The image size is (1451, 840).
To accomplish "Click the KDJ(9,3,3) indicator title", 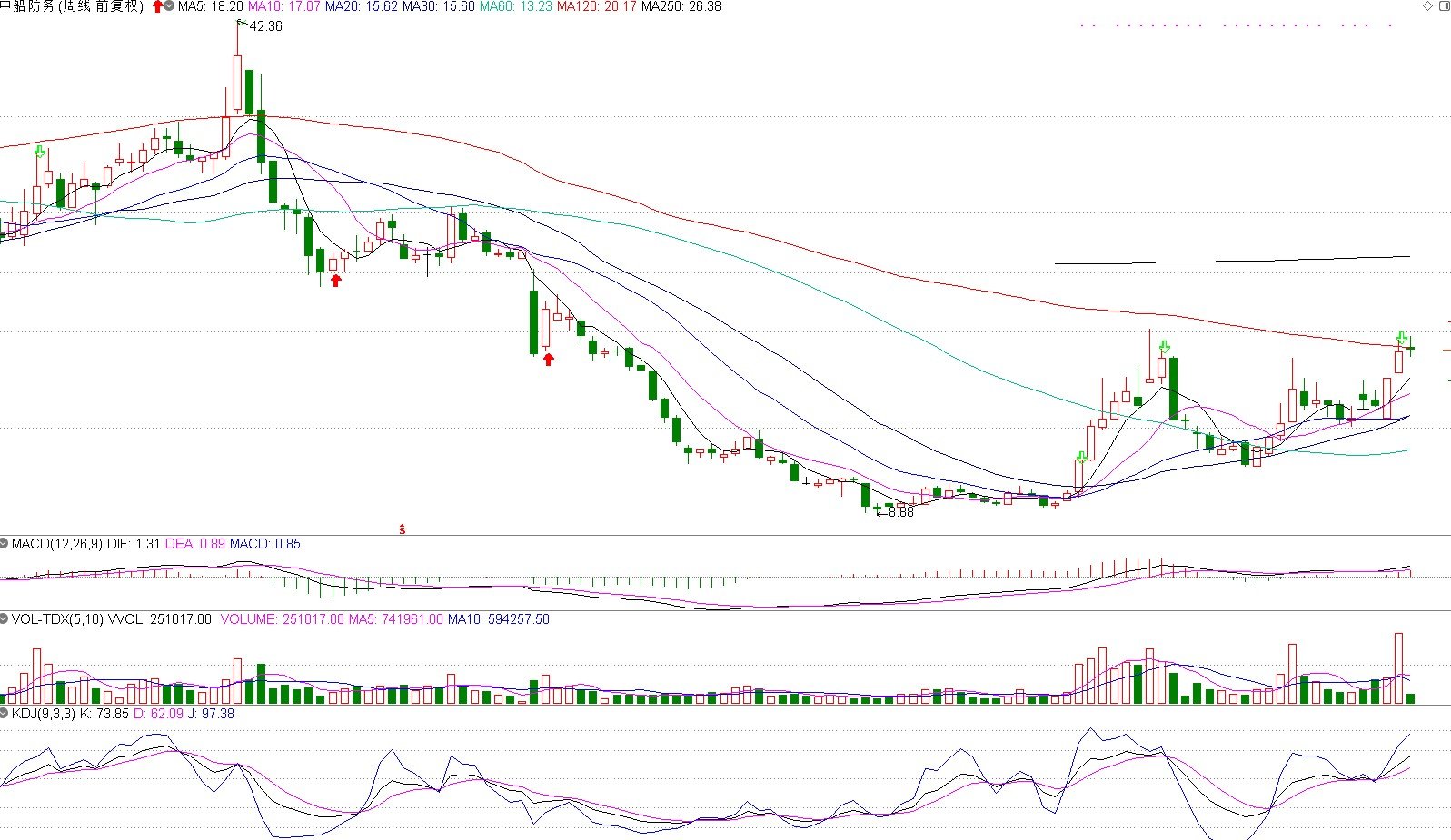I will pyautogui.click(x=44, y=714).
